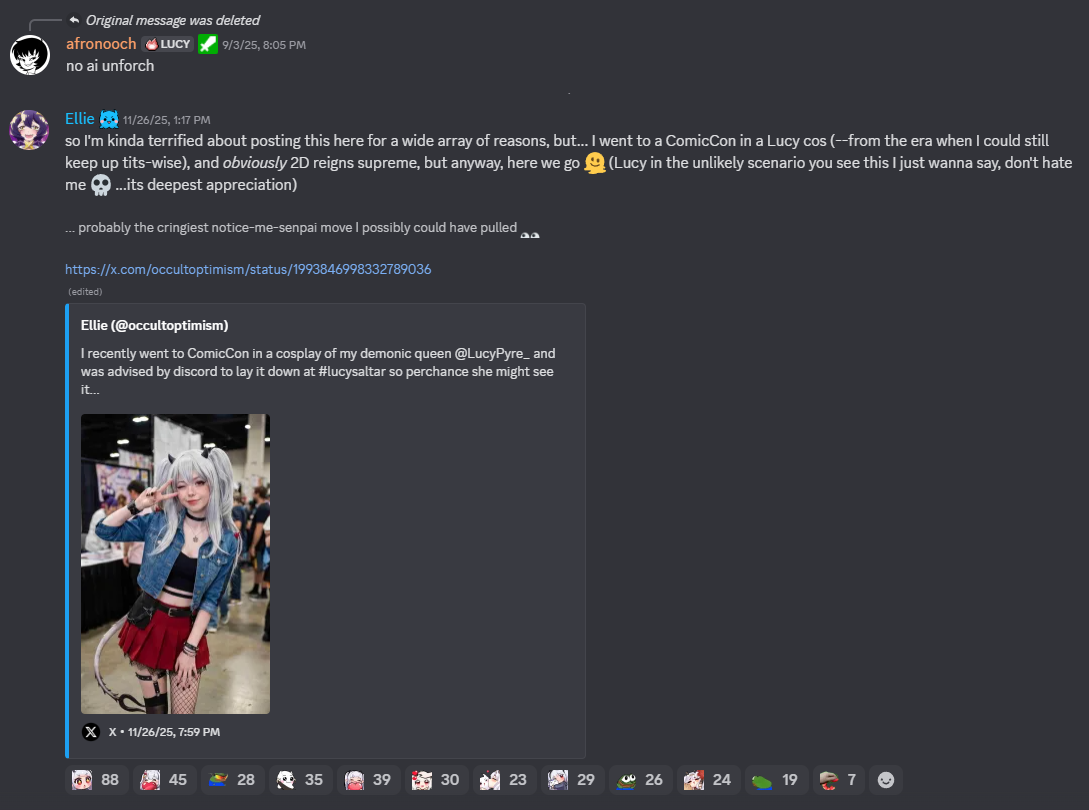
Task: Click the X logo in embed footer
Action: (x=91, y=732)
